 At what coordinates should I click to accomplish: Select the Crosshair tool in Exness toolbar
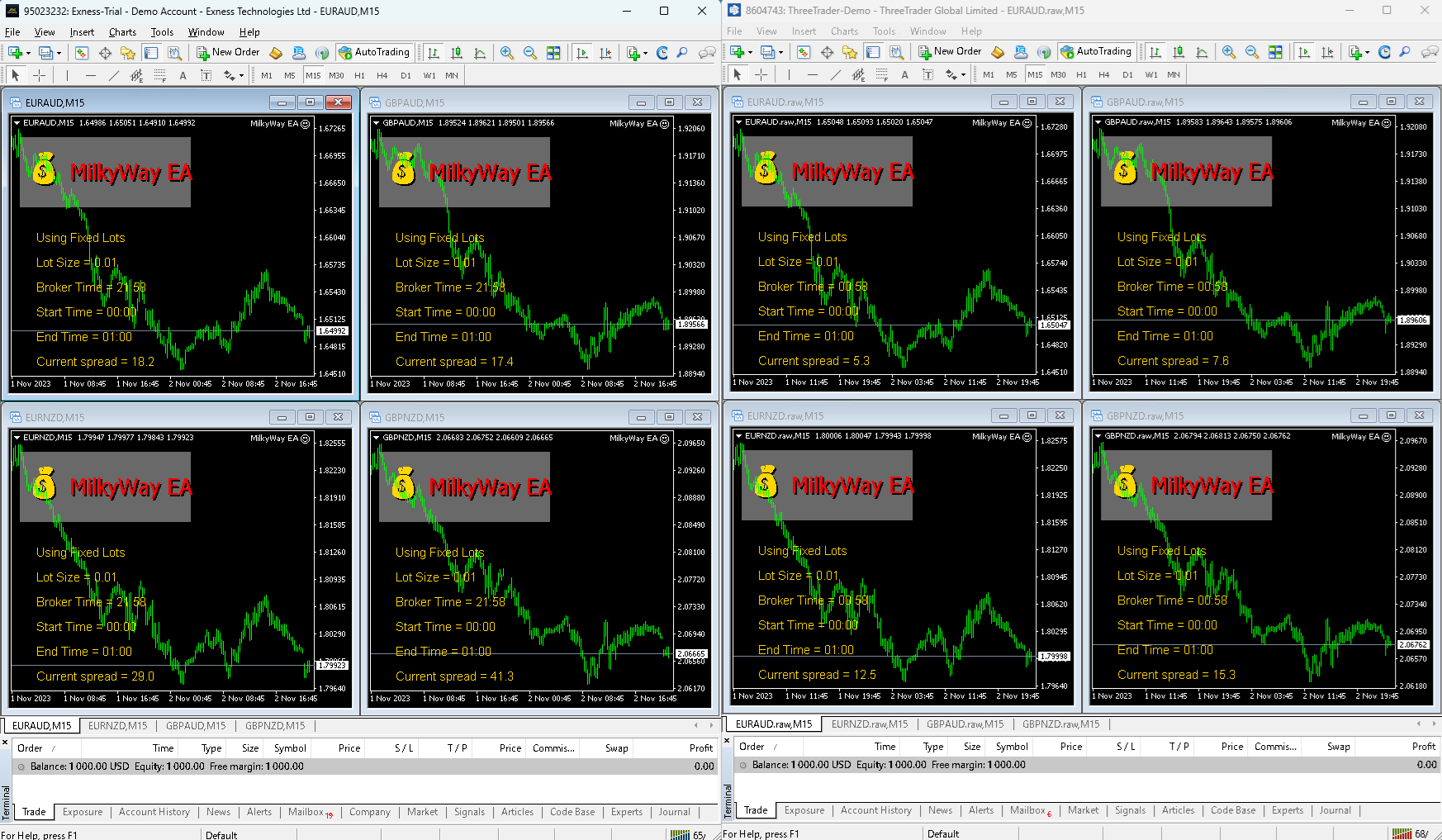[x=39, y=75]
